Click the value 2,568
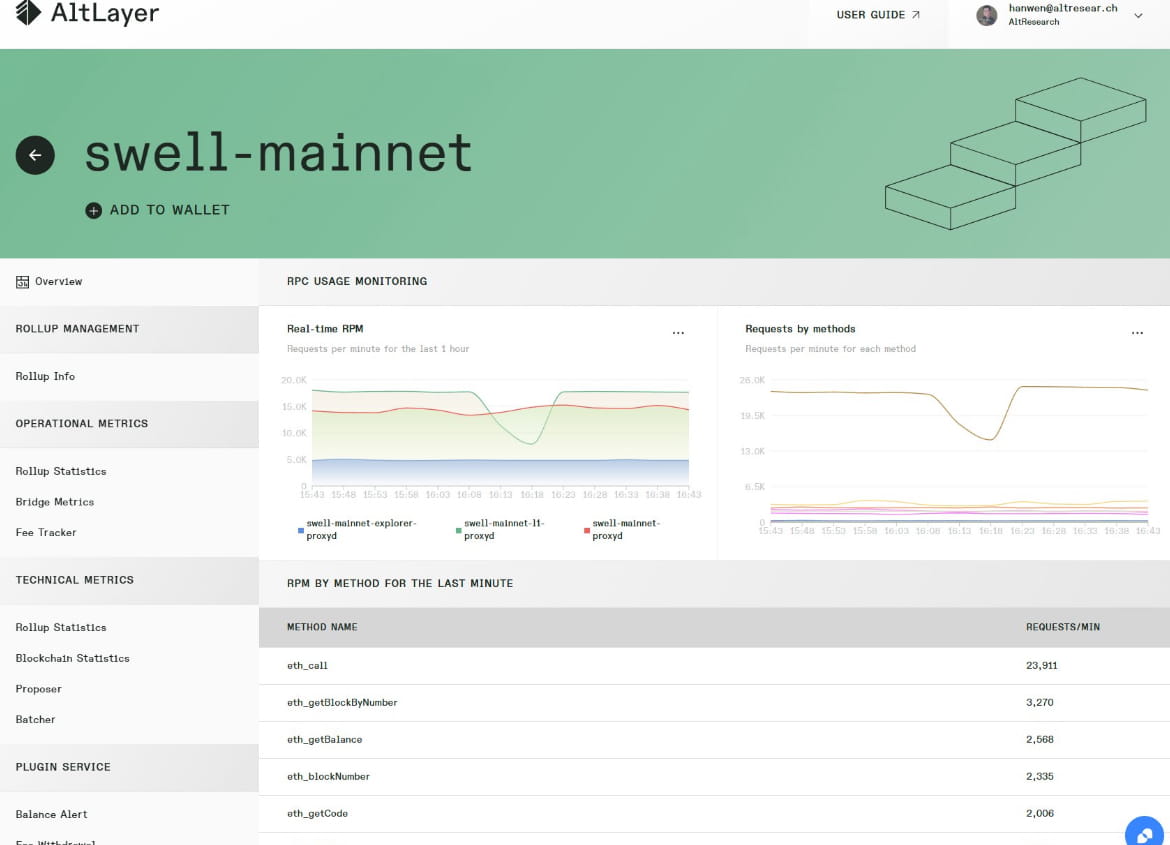The height and width of the screenshot is (845, 1170). [1039, 739]
